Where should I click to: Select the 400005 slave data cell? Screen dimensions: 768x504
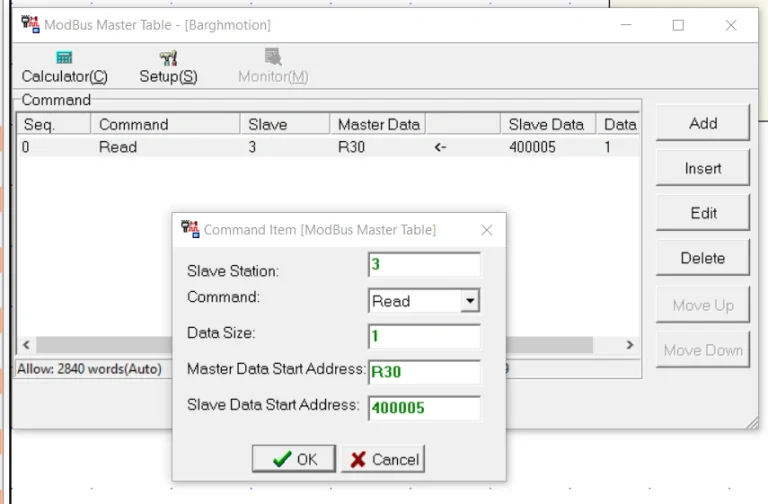click(532, 147)
